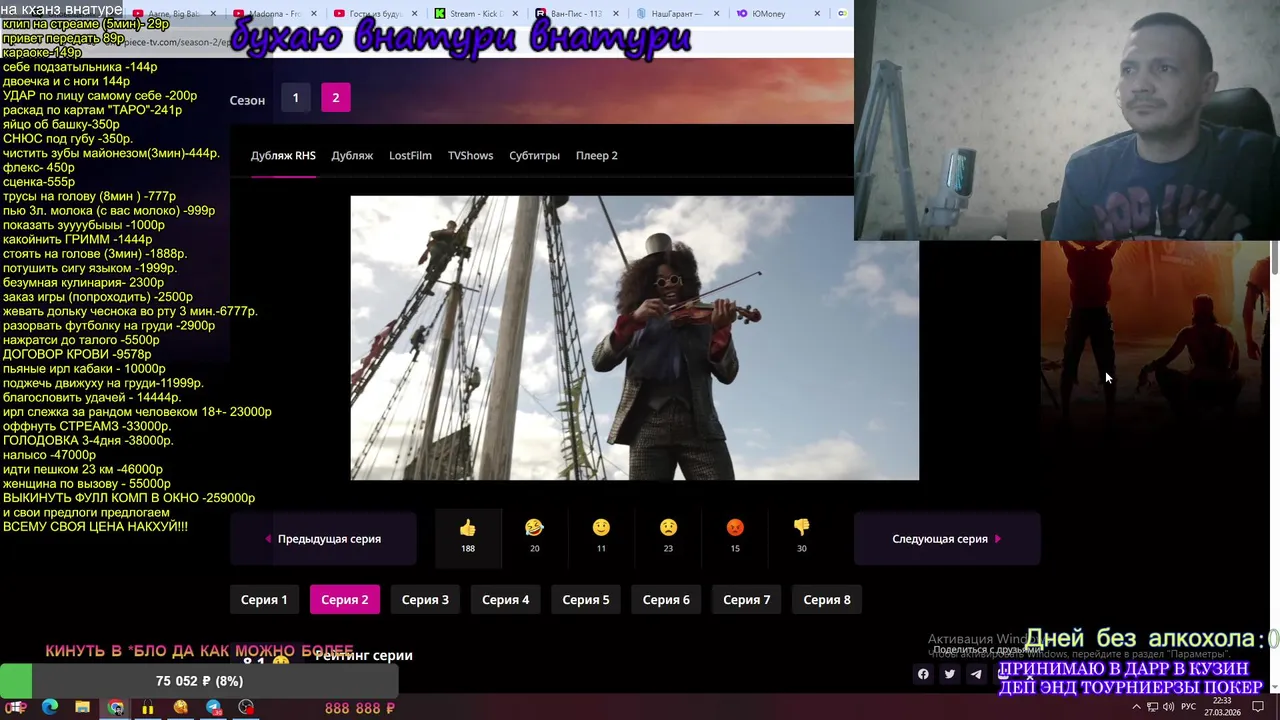
Task: Choose the TVShows voiceover tab
Action: tap(470, 156)
